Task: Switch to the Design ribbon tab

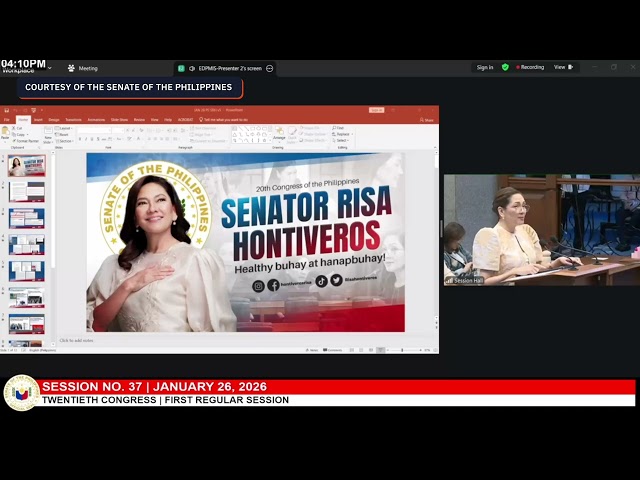Action: [54, 120]
